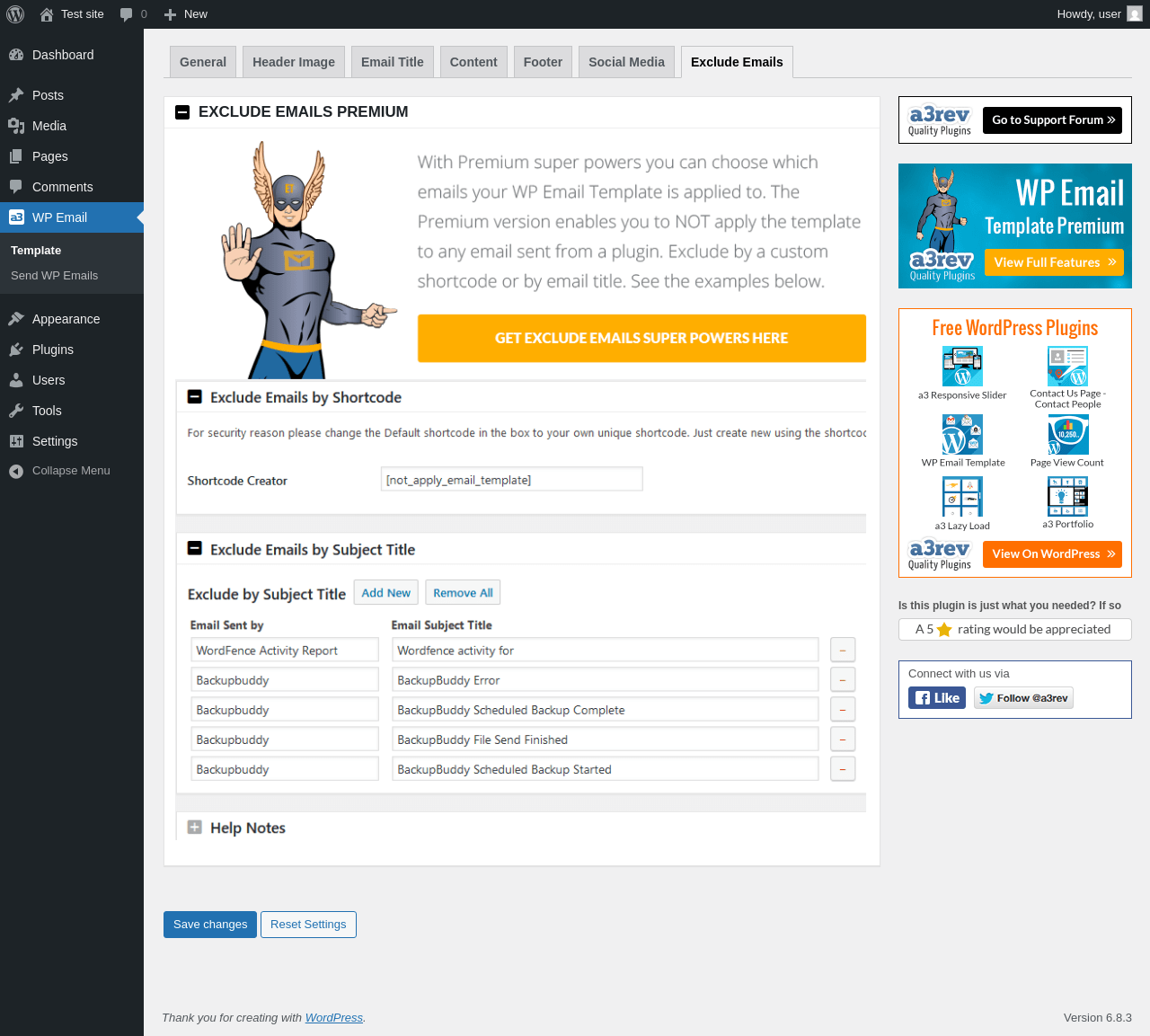
Task: Click the user avatar in admin bar
Action: (1135, 14)
